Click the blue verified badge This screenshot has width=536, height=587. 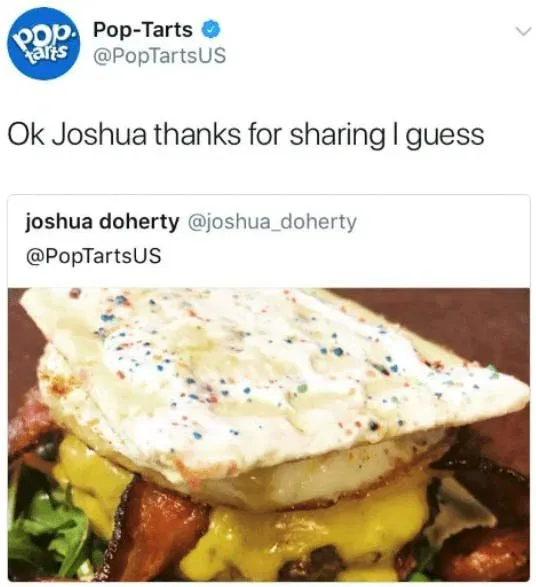(211, 30)
